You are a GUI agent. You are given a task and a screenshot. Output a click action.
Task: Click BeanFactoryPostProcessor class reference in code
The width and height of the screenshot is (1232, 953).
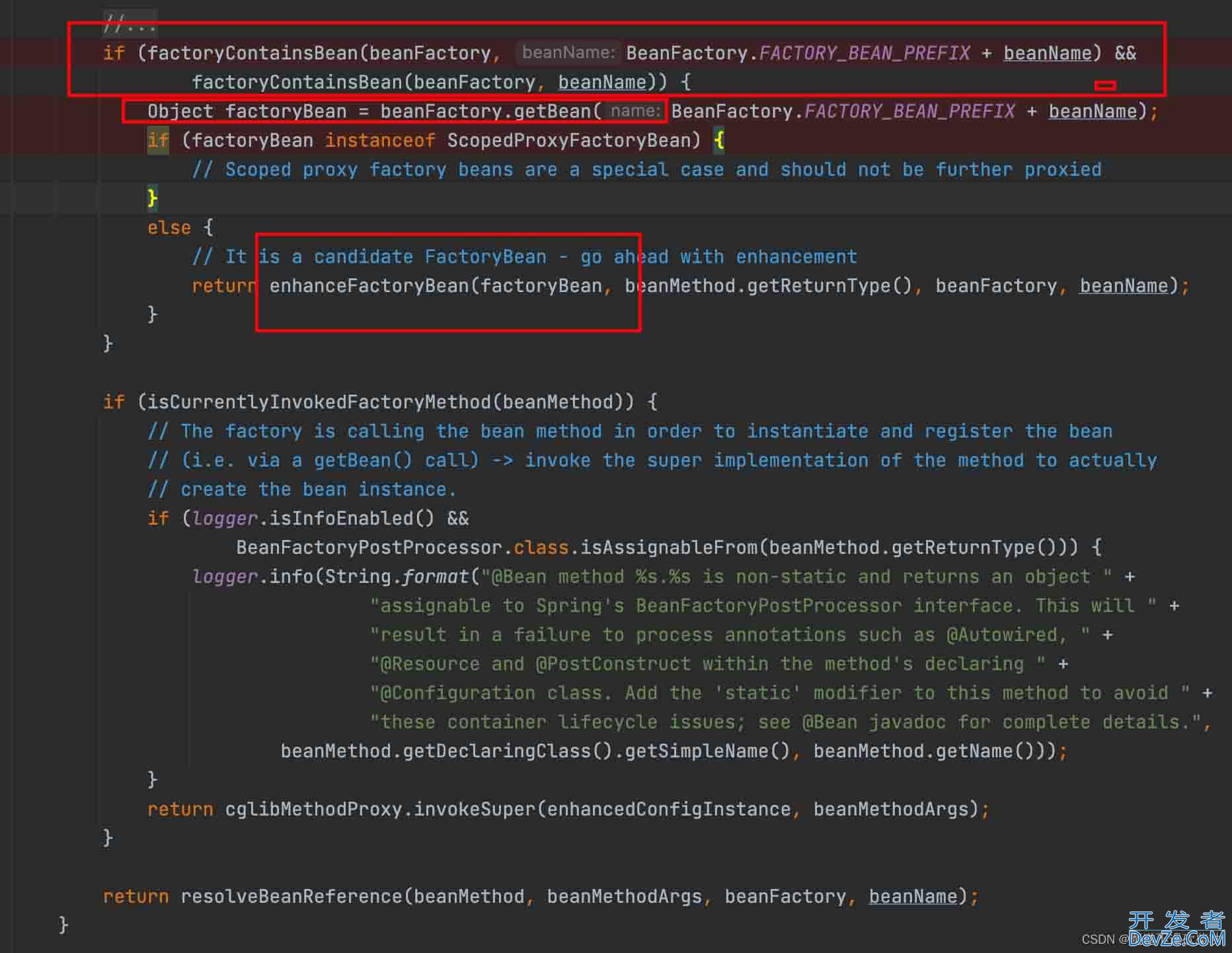point(369,547)
